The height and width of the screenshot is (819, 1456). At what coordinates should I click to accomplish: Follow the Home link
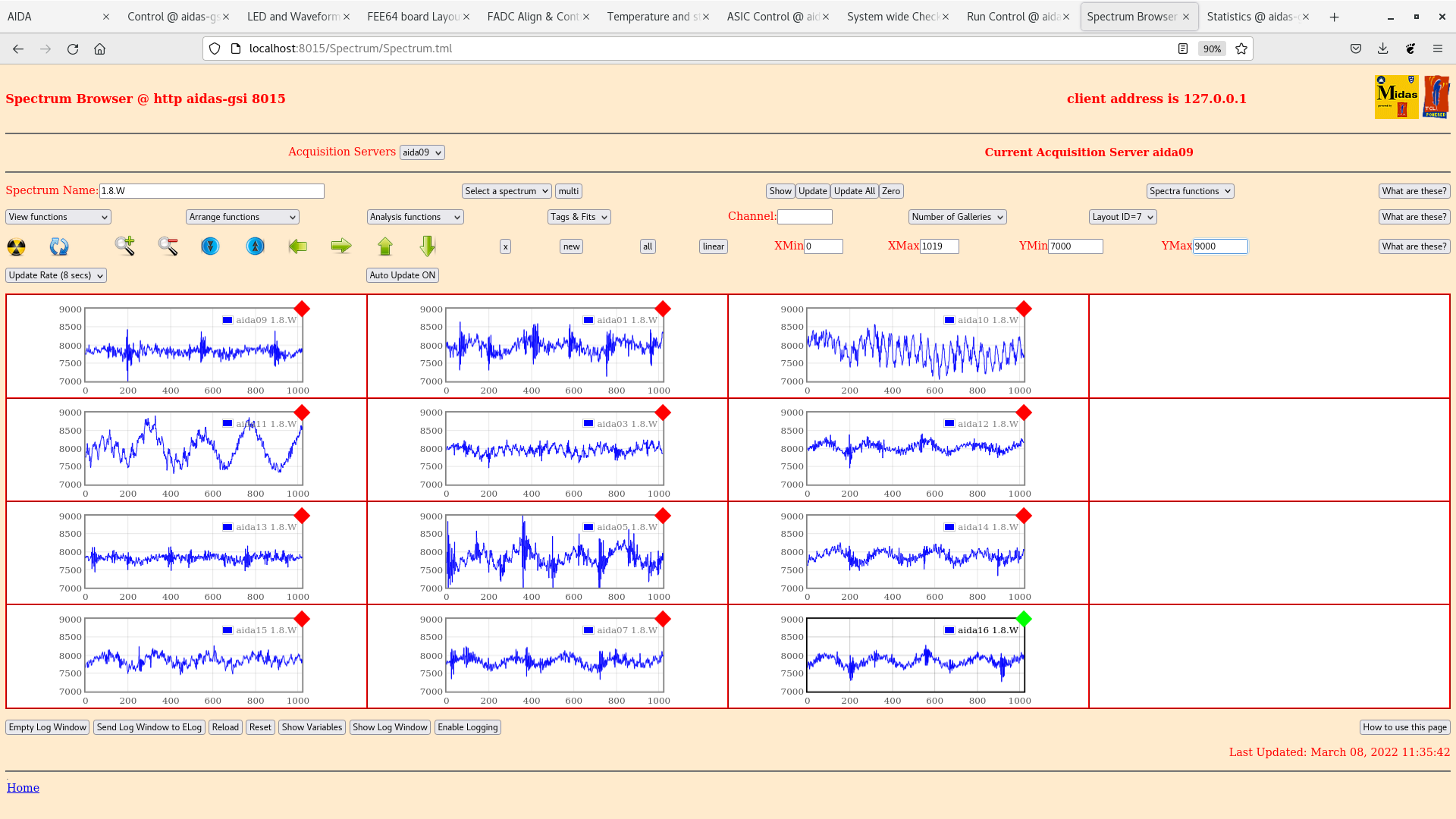(23, 788)
